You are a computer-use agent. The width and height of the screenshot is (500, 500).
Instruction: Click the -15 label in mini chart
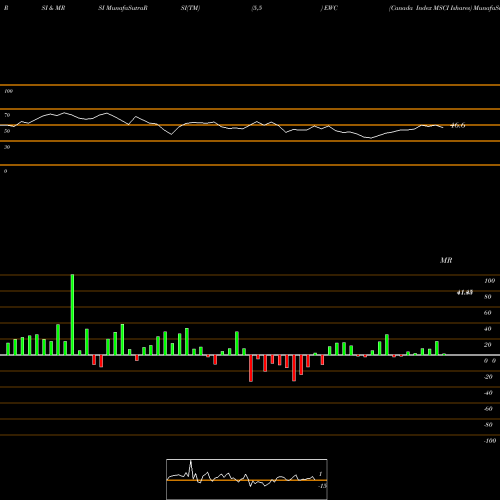coord(322,486)
